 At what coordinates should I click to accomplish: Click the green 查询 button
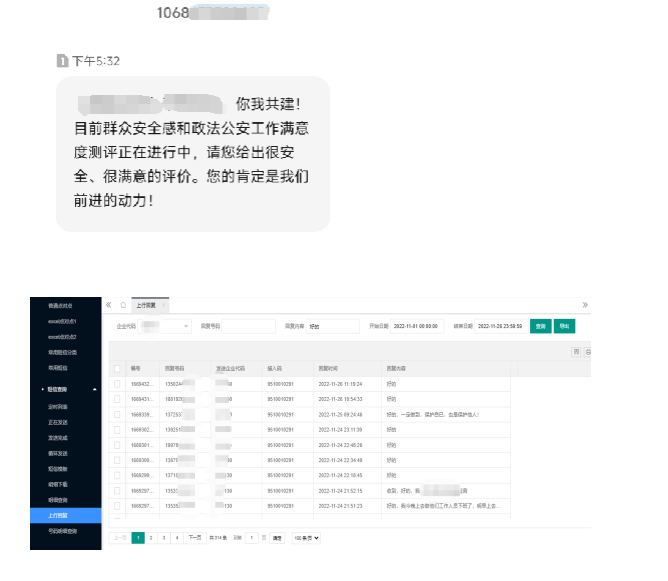[541, 326]
